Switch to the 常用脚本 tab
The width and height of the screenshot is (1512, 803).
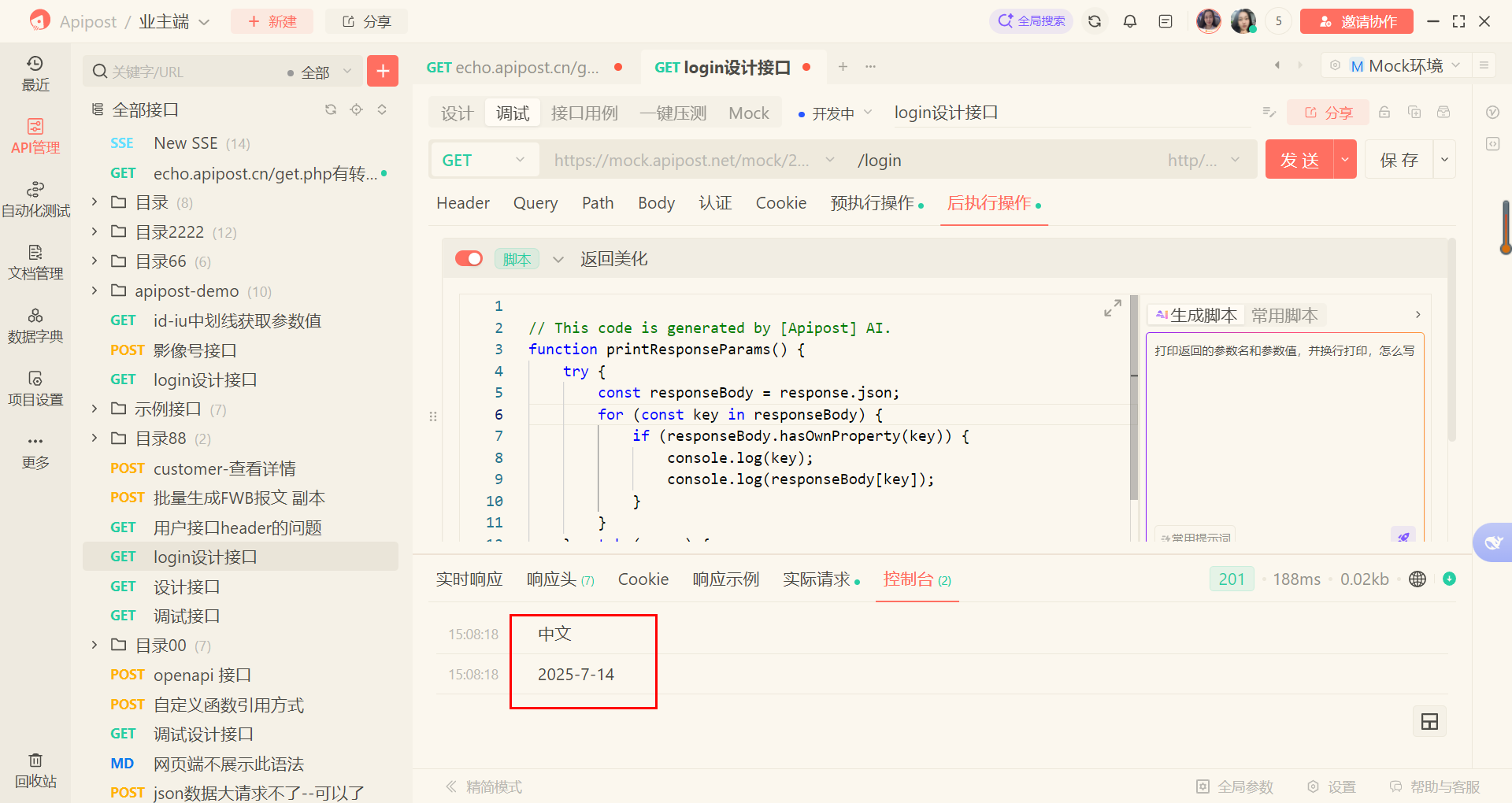(1284, 316)
